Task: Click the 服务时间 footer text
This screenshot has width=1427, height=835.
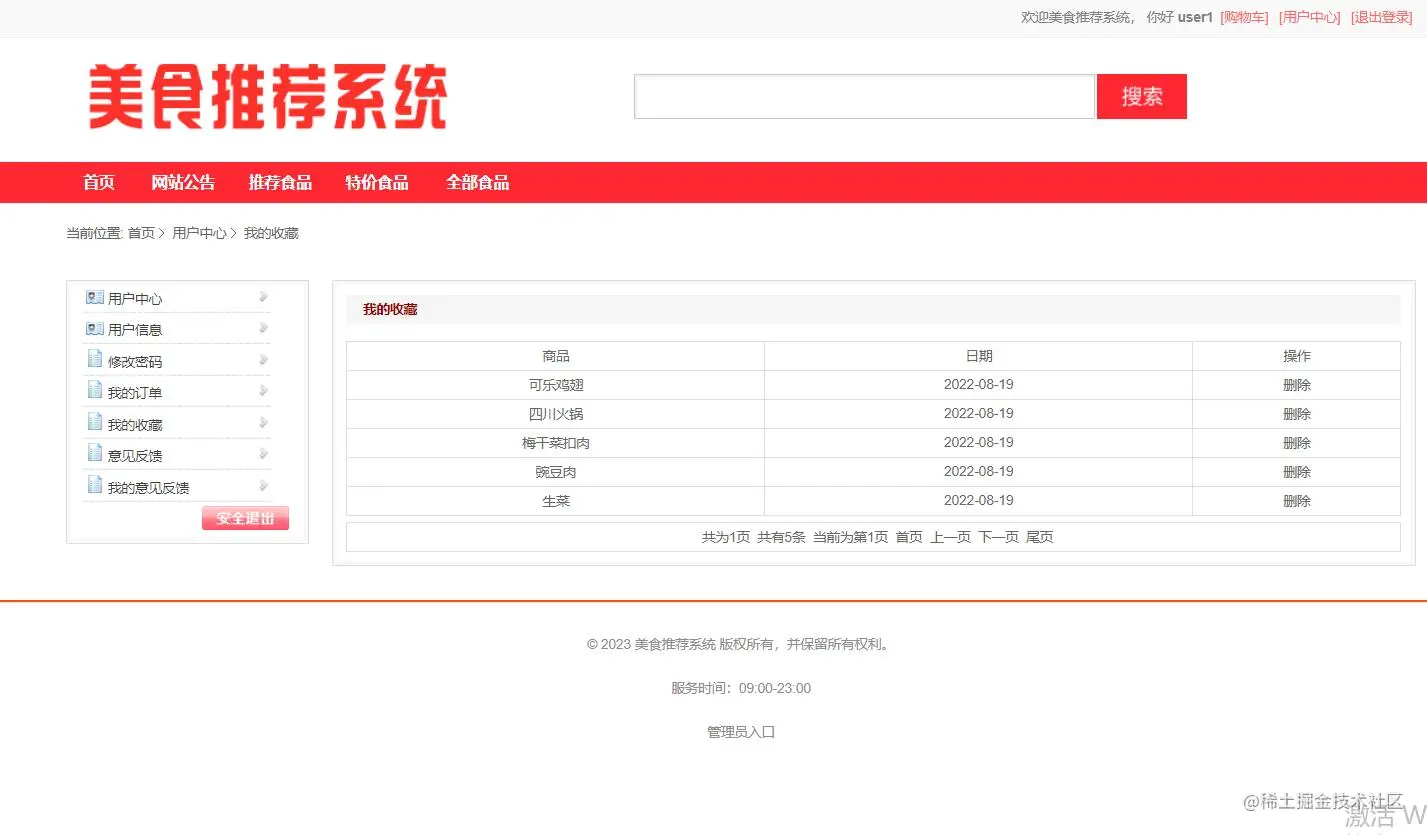Action: [x=741, y=688]
